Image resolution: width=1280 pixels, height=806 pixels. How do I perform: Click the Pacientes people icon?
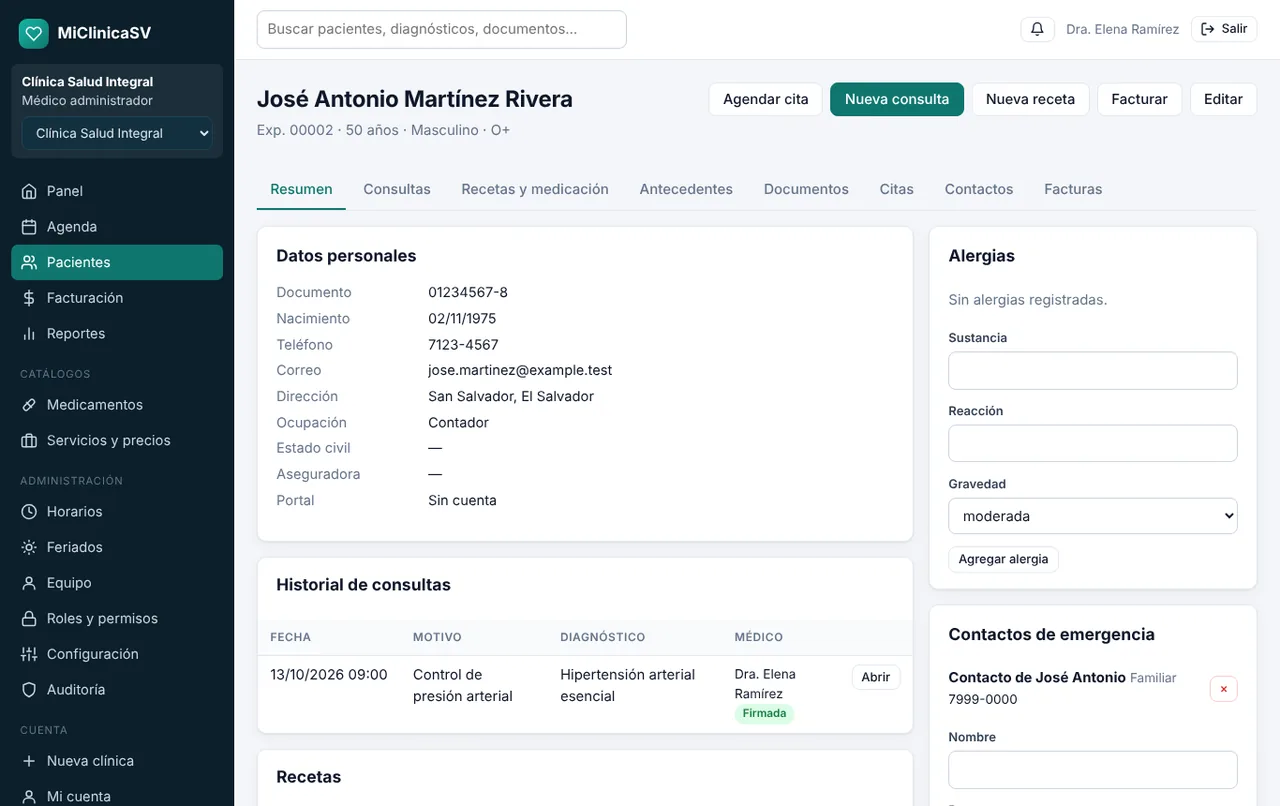click(x=29, y=262)
